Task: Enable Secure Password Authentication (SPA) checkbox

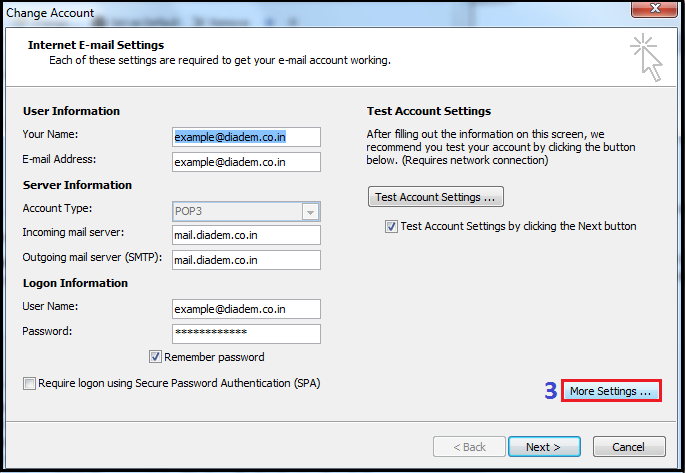Action: [x=29, y=383]
